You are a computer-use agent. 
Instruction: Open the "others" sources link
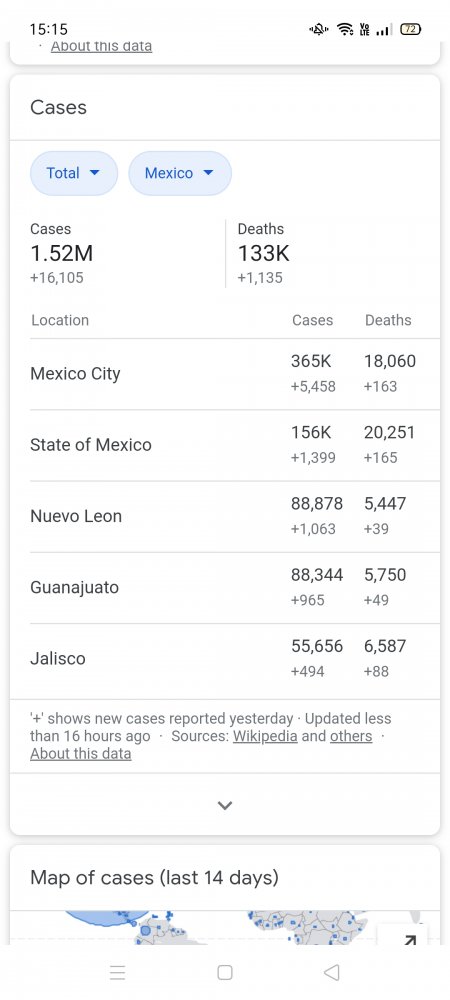[351, 736]
